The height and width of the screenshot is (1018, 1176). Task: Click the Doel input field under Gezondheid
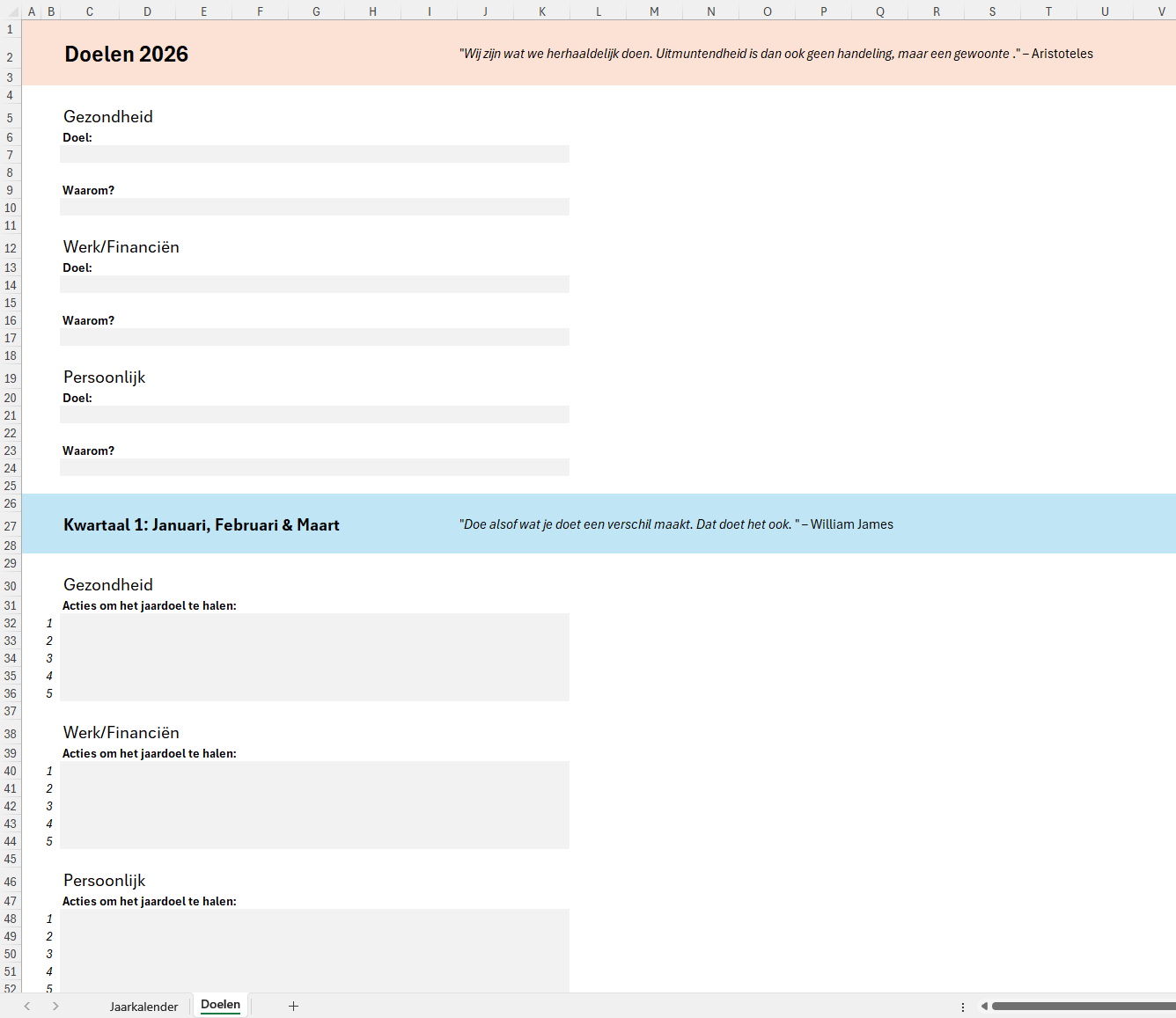pyautogui.click(x=314, y=153)
